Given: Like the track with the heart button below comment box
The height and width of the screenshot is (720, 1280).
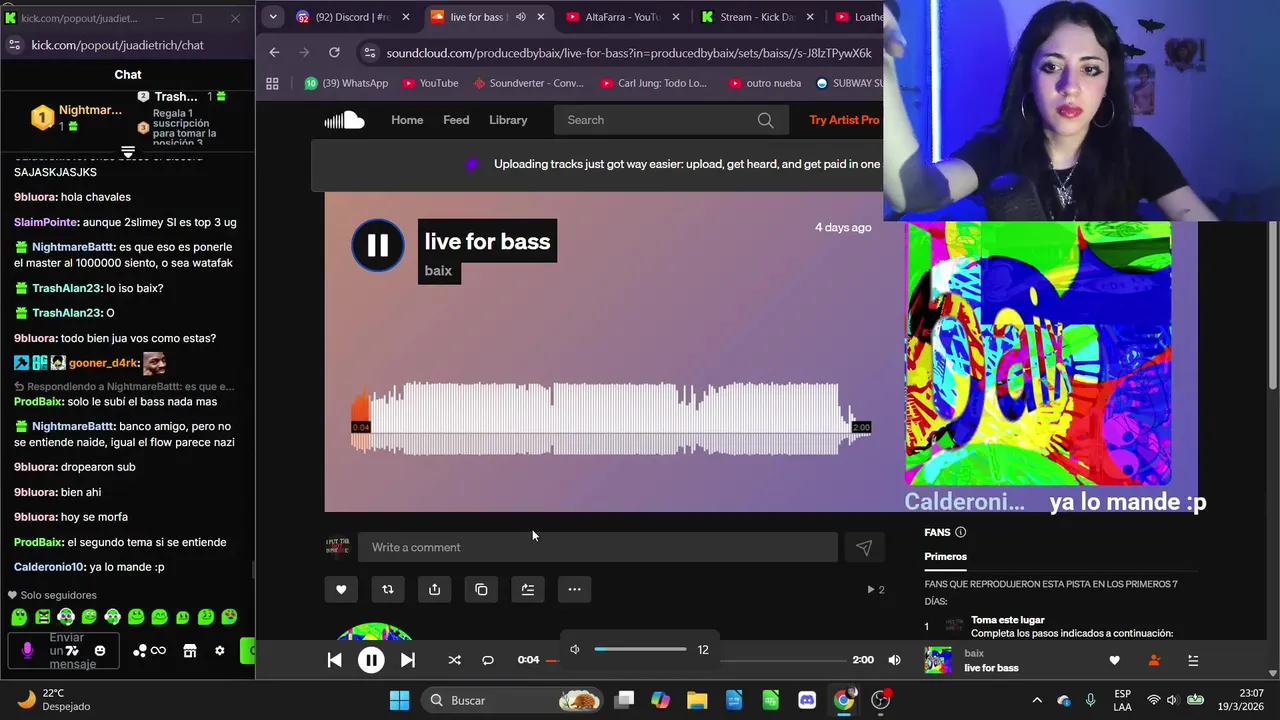Looking at the screenshot, I should 341,589.
